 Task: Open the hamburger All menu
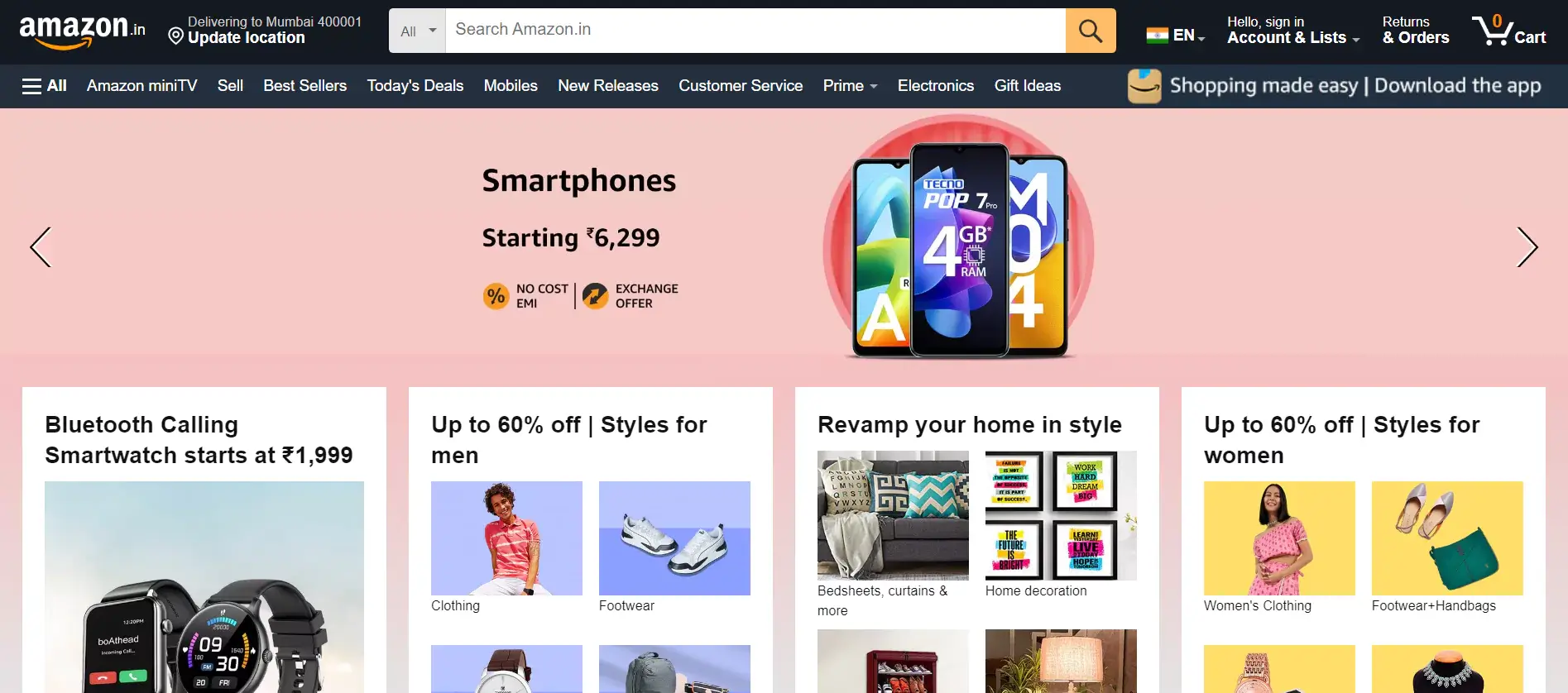point(44,86)
